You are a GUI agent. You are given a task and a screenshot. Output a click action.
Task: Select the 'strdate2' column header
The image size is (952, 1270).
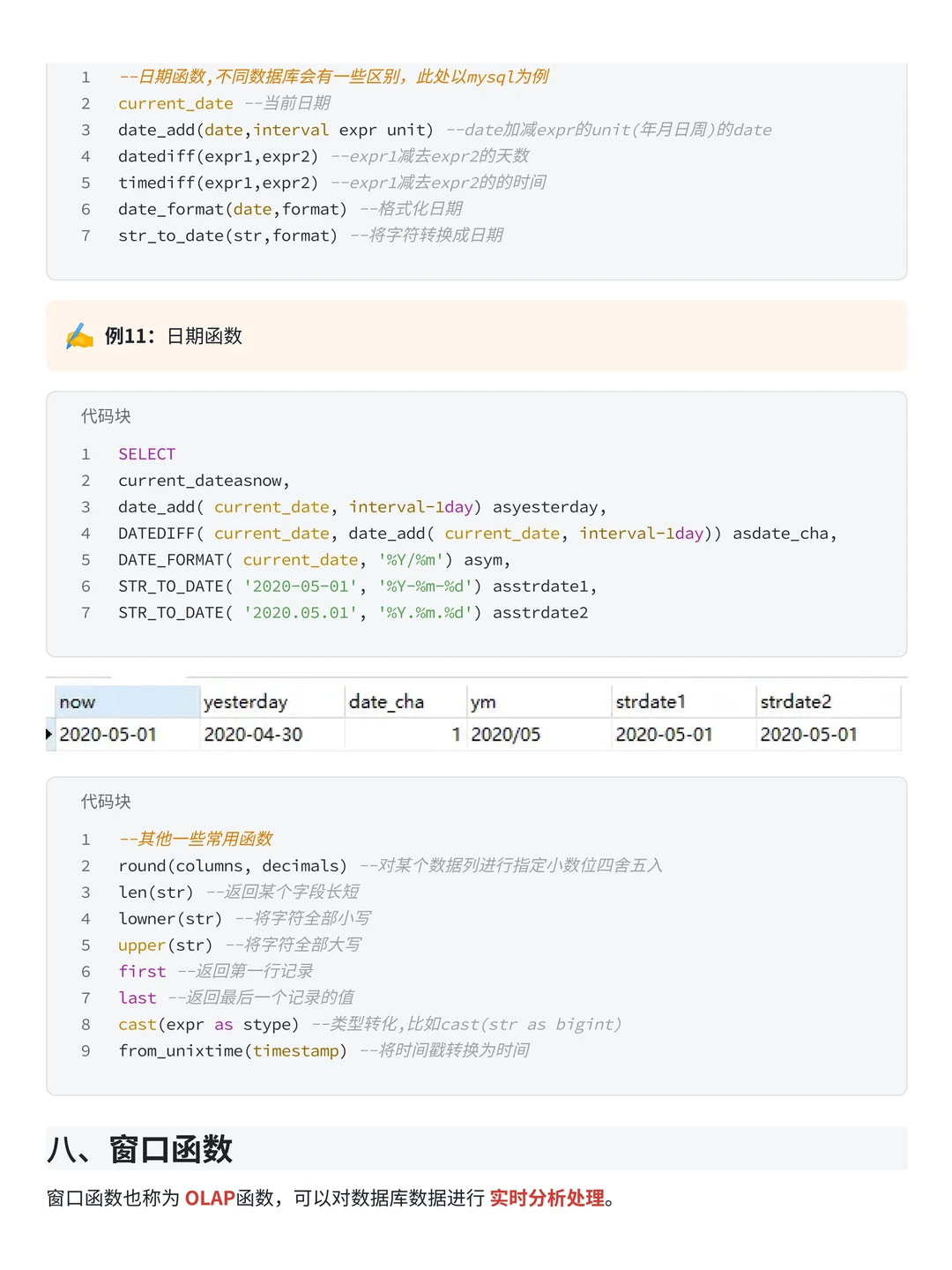(795, 701)
